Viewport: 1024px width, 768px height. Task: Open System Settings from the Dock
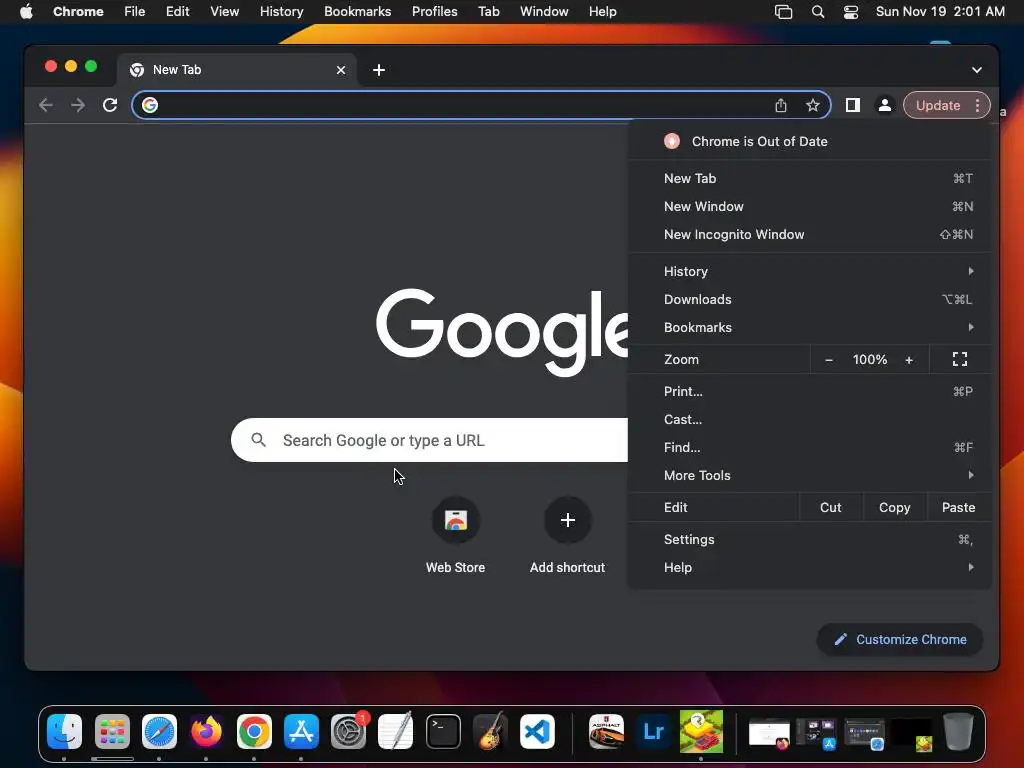point(349,731)
